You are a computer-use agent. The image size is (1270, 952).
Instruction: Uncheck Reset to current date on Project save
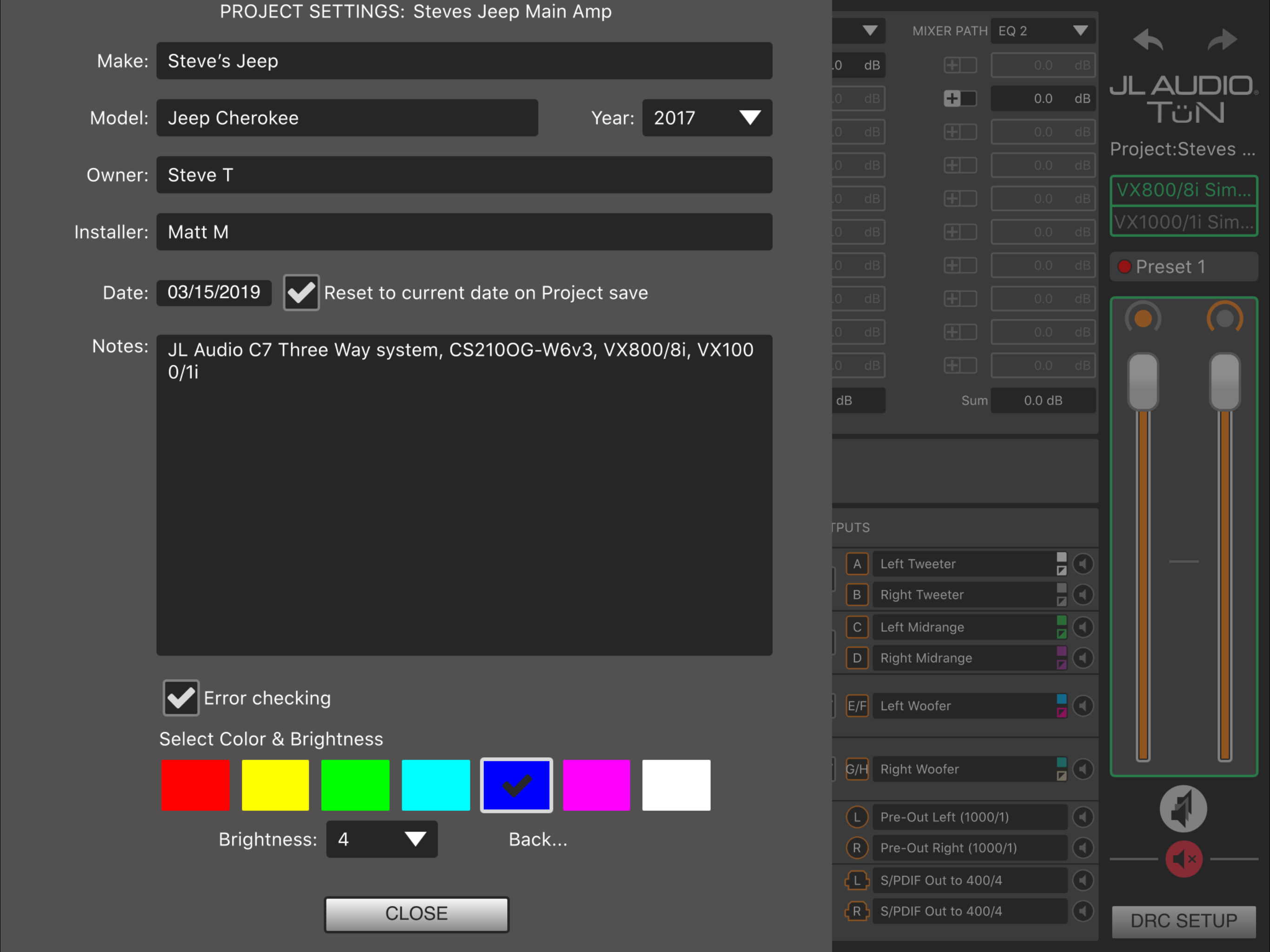click(301, 293)
